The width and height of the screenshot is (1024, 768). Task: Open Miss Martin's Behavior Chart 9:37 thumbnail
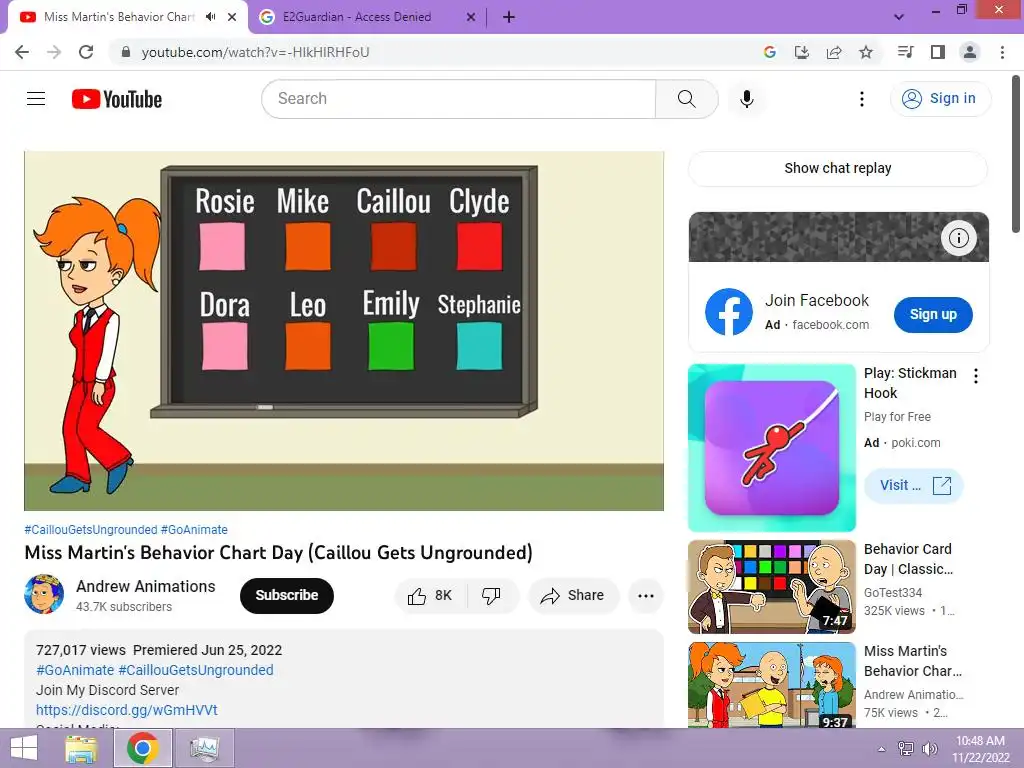[772, 685]
